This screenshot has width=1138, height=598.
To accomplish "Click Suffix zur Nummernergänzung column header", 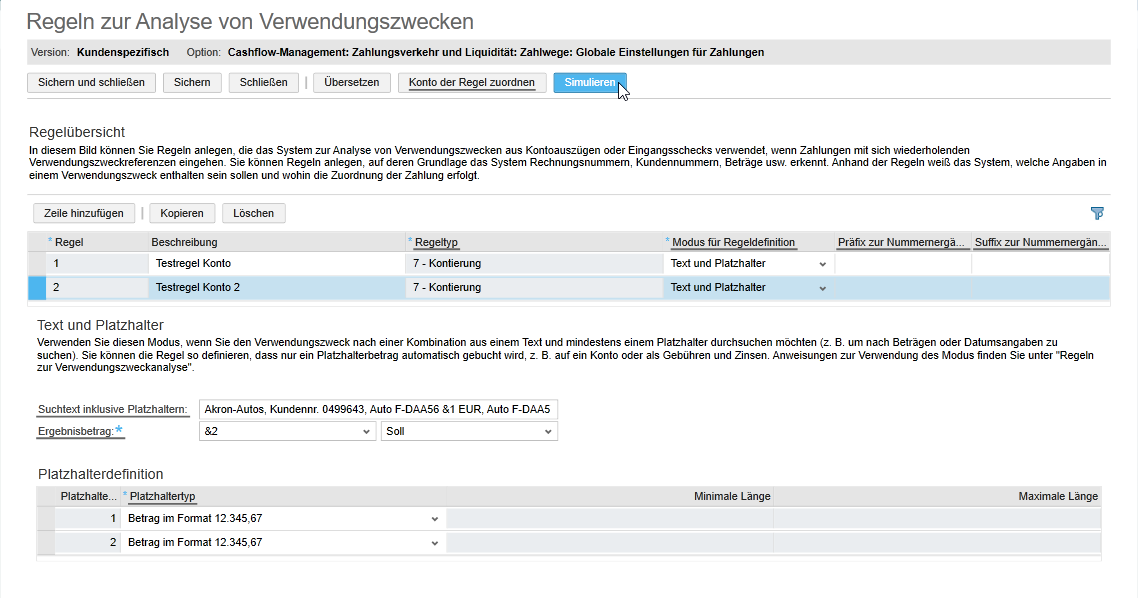I will click(x=1040, y=242).
